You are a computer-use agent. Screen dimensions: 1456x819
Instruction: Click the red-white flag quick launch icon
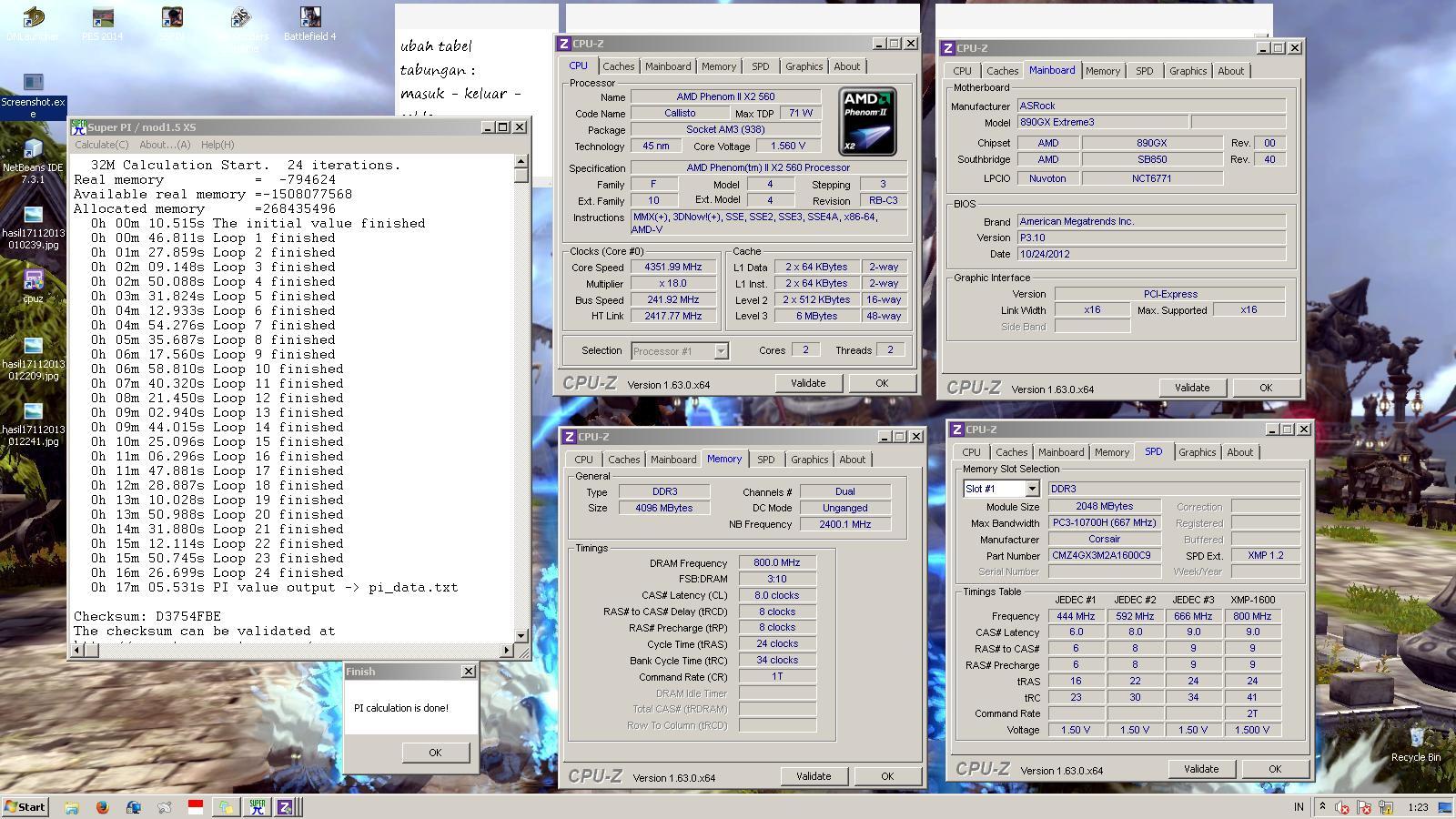click(x=195, y=806)
